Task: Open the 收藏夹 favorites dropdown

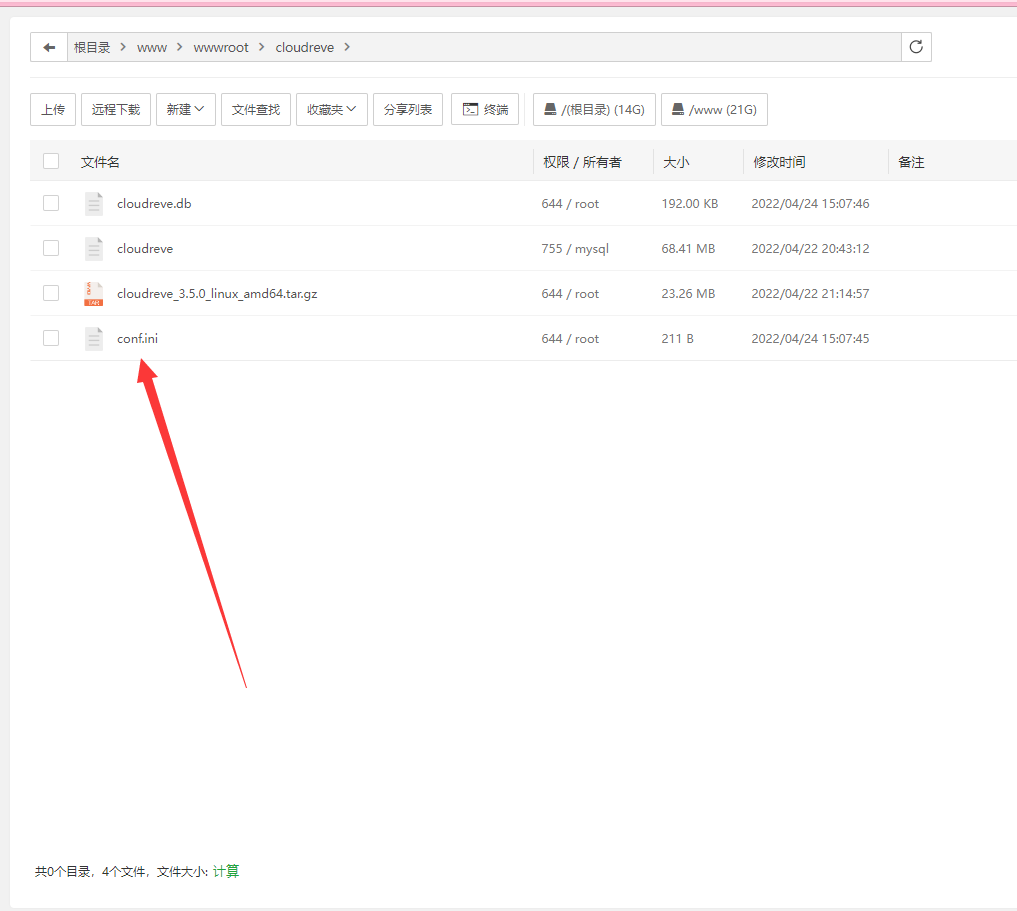Action: 332,110
